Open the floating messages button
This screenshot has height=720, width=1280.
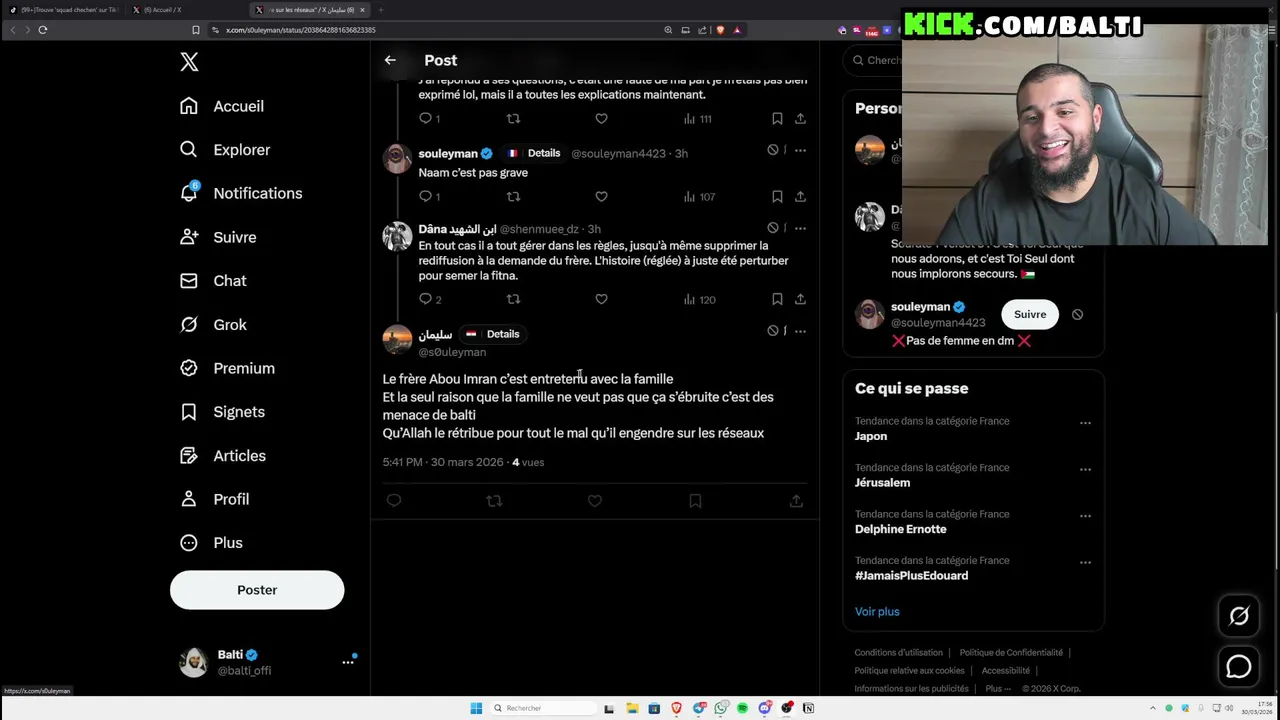1239,666
